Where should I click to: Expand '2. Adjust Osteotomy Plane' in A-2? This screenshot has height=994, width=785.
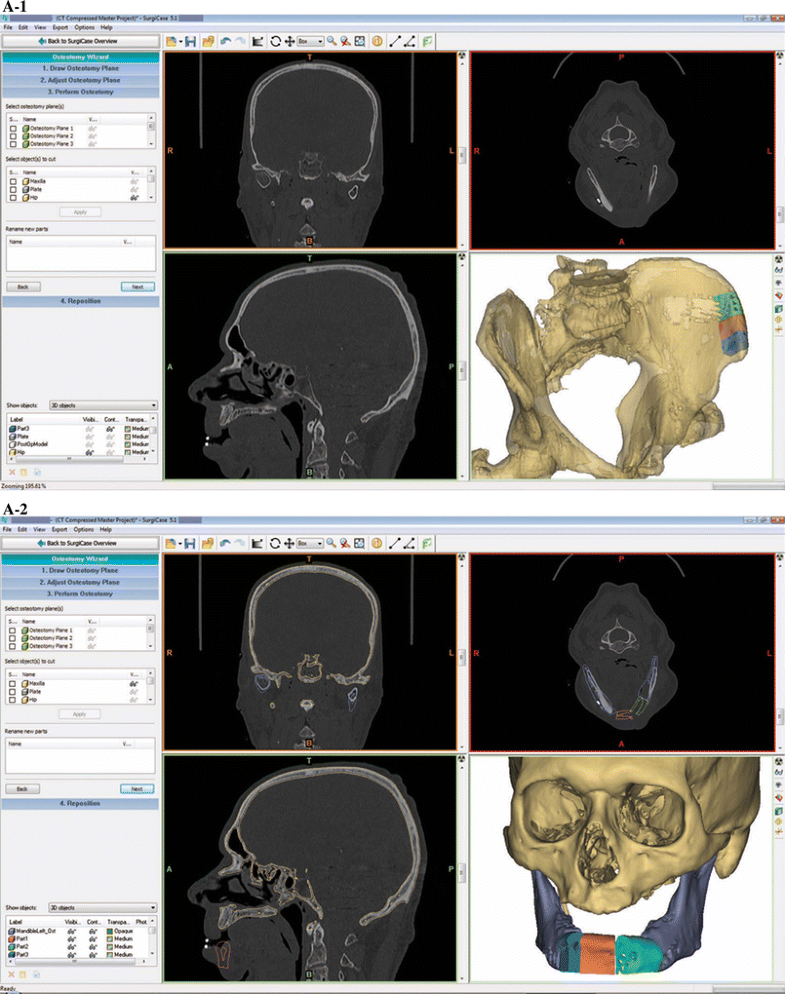[x=80, y=582]
